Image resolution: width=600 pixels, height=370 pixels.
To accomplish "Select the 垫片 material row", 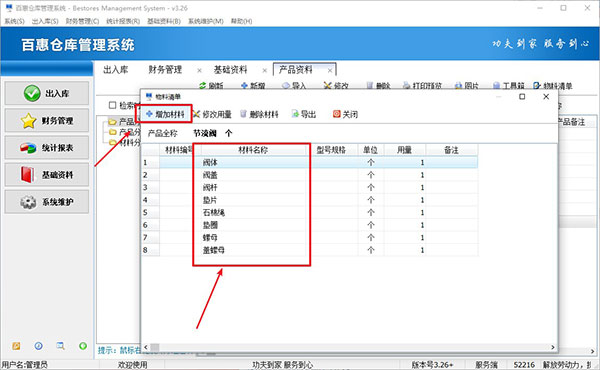I will click(x=310, y=200).
